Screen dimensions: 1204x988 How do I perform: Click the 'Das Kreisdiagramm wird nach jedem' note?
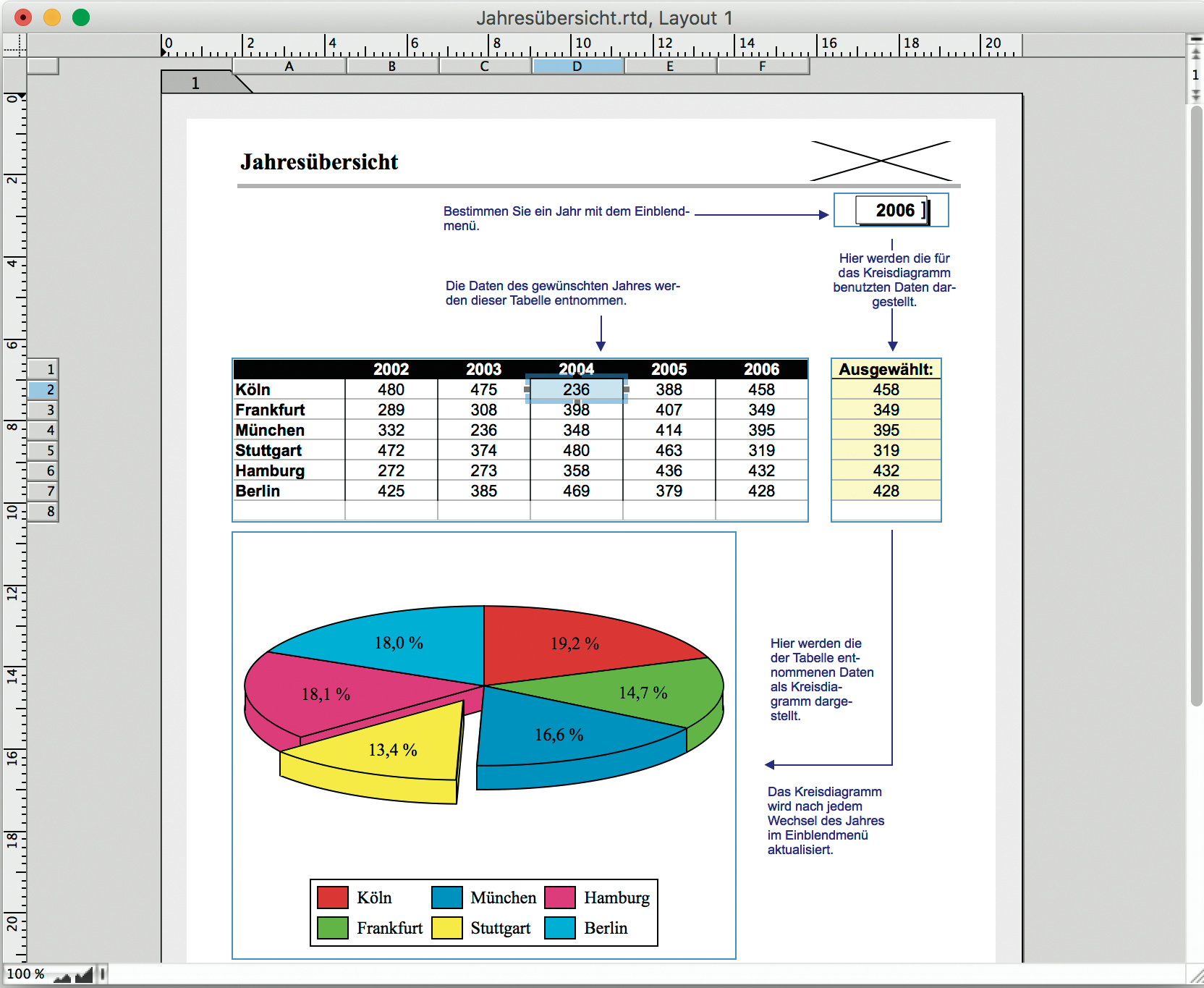[x=826, y=821]
